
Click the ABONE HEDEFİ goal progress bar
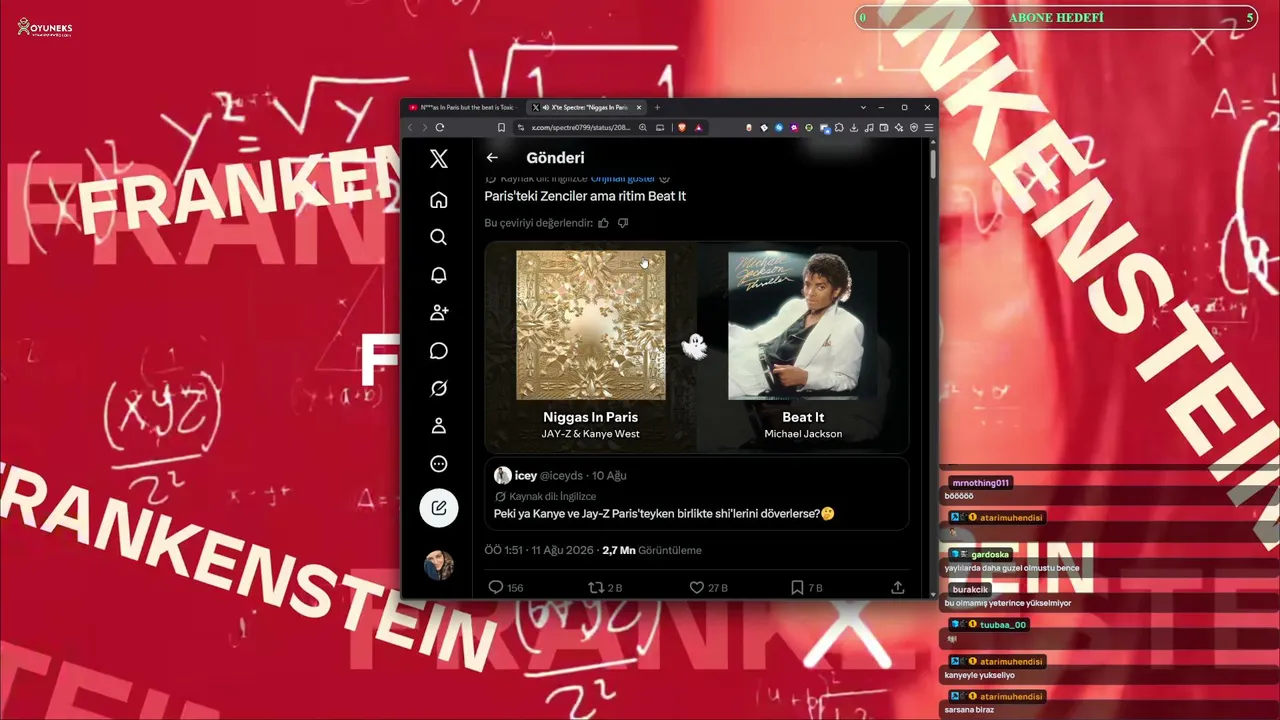1056,17
